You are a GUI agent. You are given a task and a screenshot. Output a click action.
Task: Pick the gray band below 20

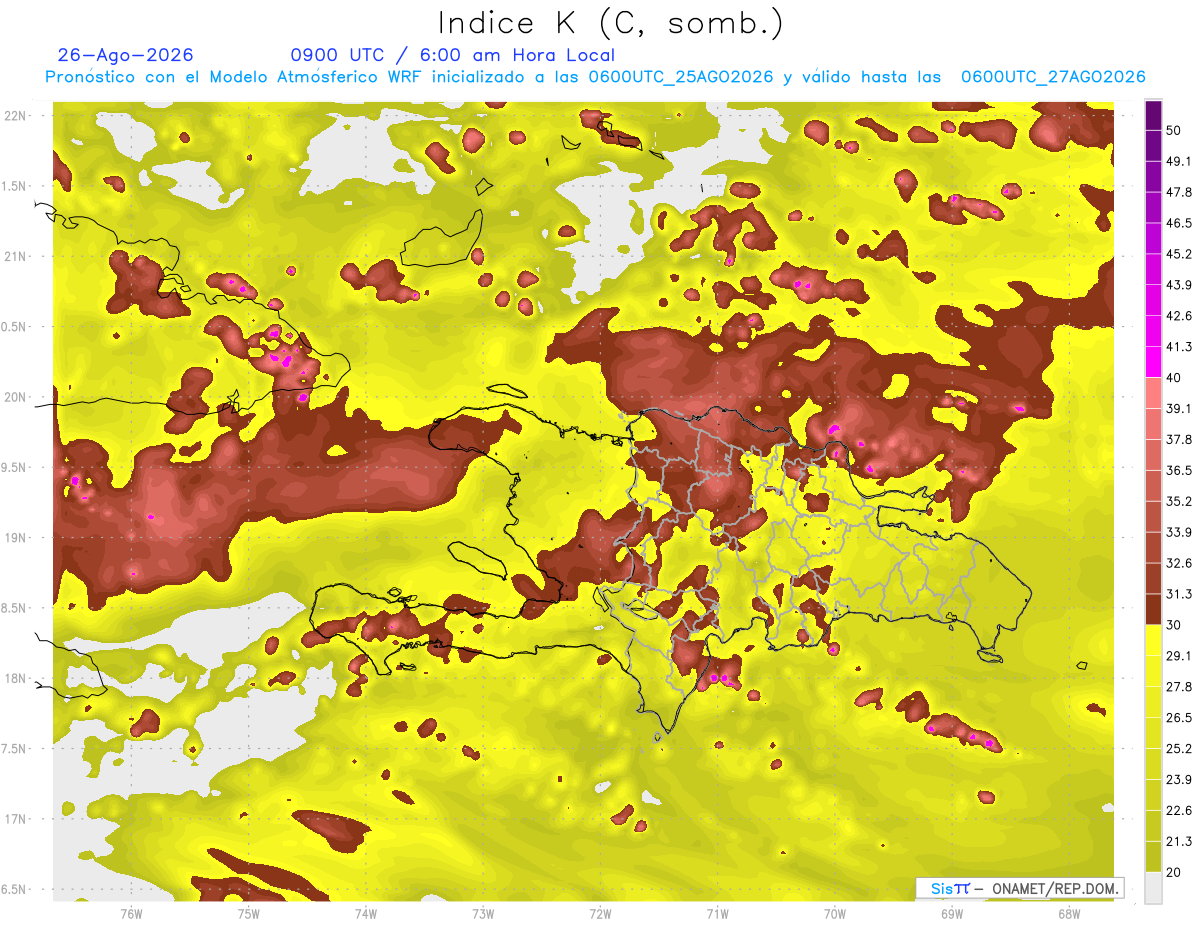1153,888
